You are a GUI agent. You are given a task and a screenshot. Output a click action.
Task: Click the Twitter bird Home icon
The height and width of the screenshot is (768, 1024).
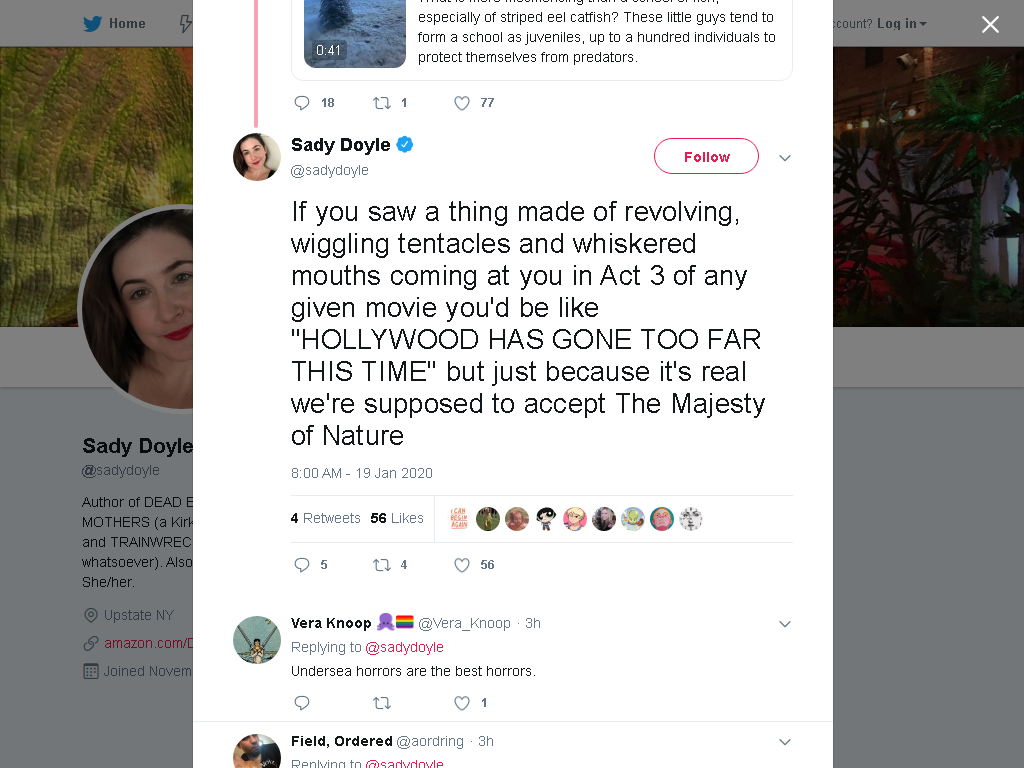pos(92,24)
